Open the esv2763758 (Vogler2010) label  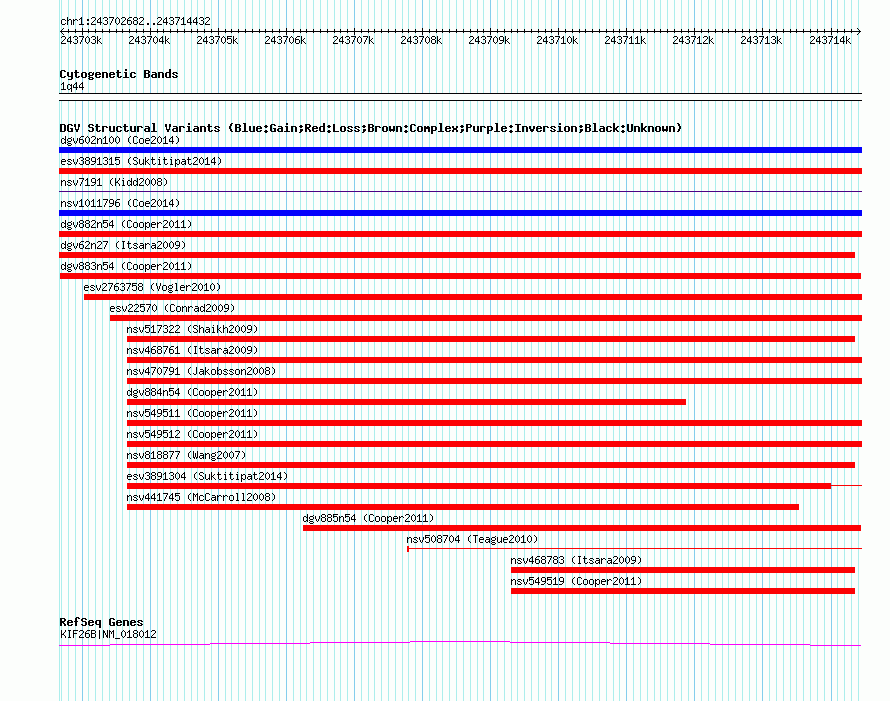pyautogui.click(x=152, y=287)
